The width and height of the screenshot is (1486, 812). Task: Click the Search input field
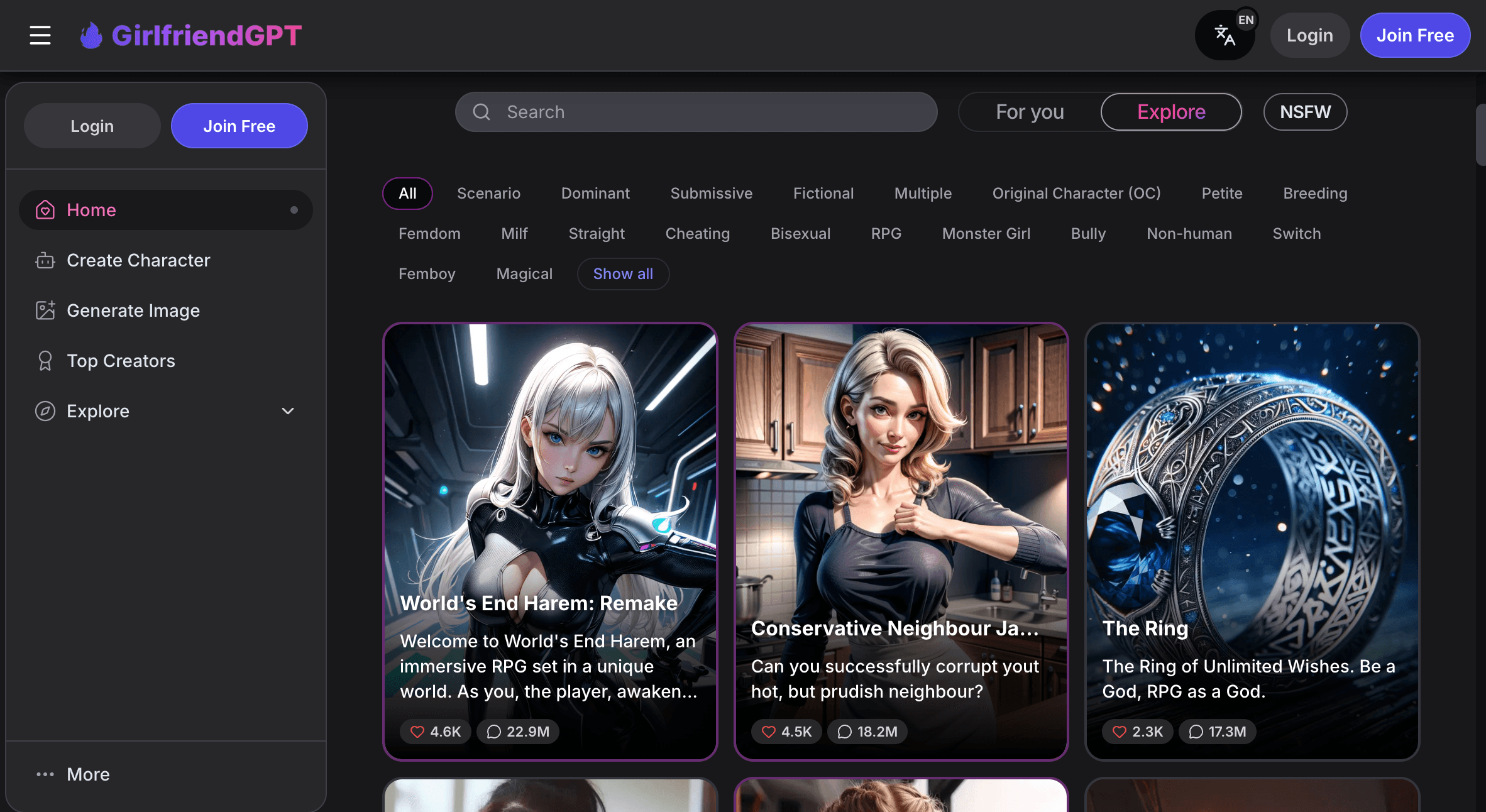pos(696,112)
